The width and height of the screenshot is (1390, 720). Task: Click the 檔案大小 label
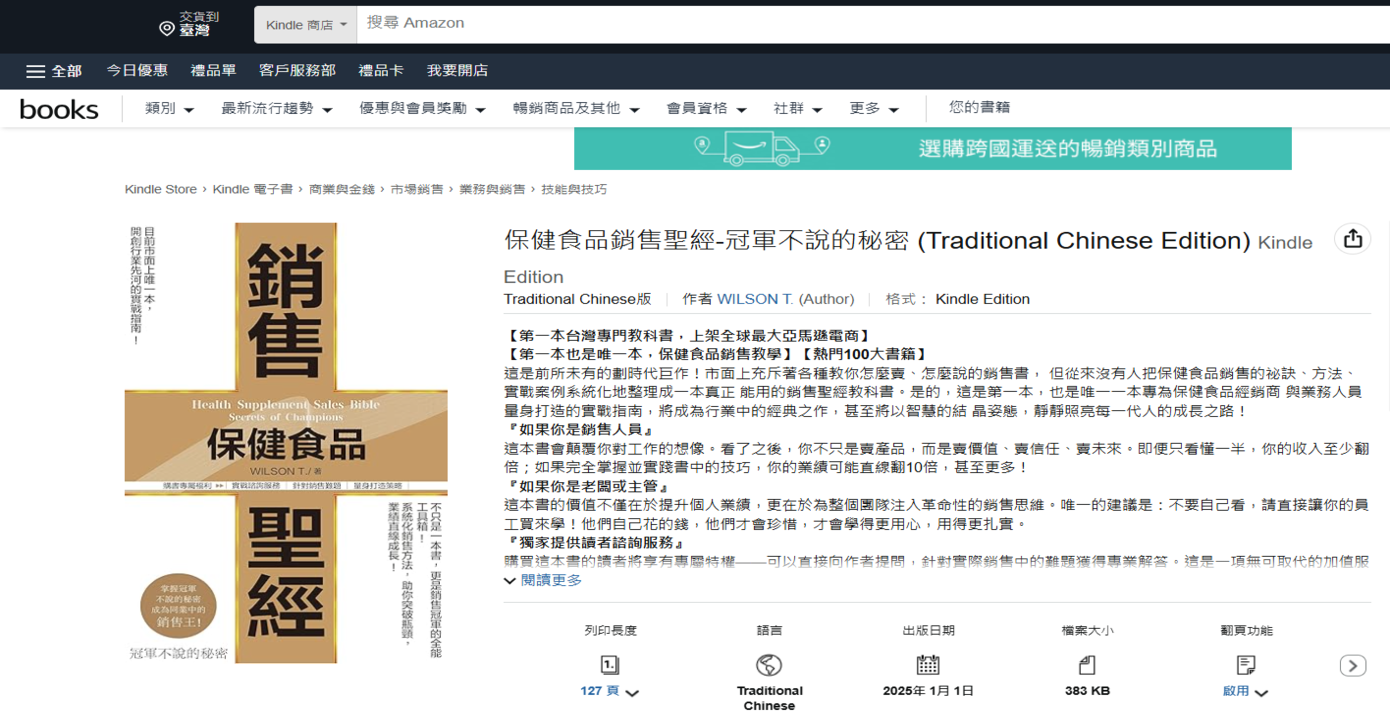(1087, 631)
